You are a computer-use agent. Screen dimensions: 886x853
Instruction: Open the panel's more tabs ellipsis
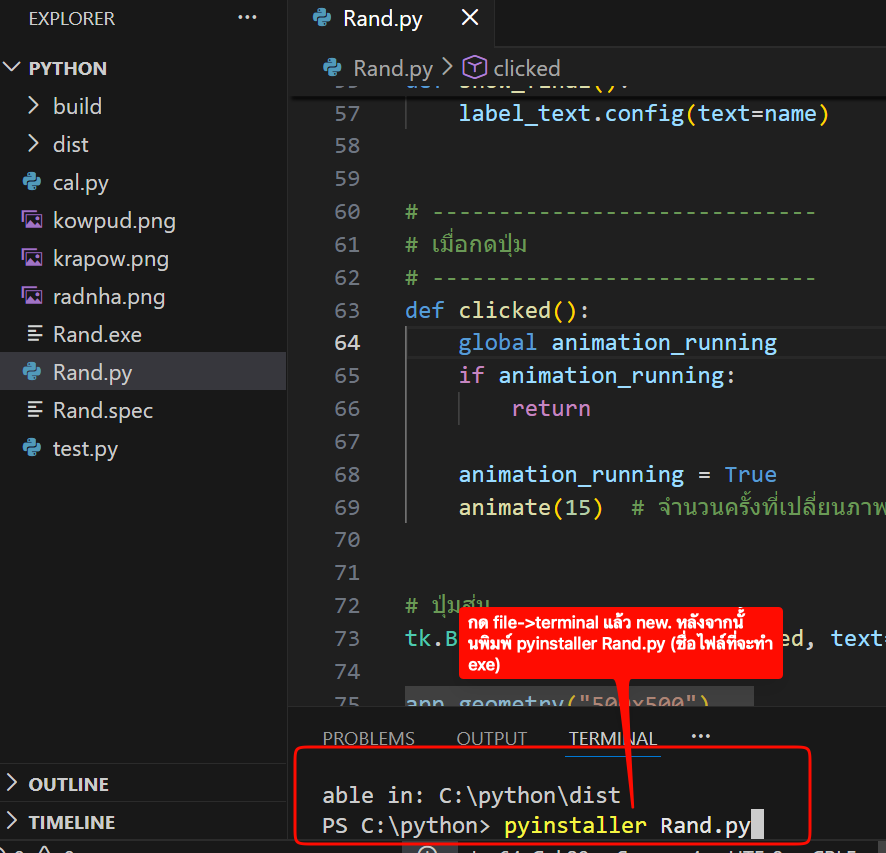(x=700, y=737)
